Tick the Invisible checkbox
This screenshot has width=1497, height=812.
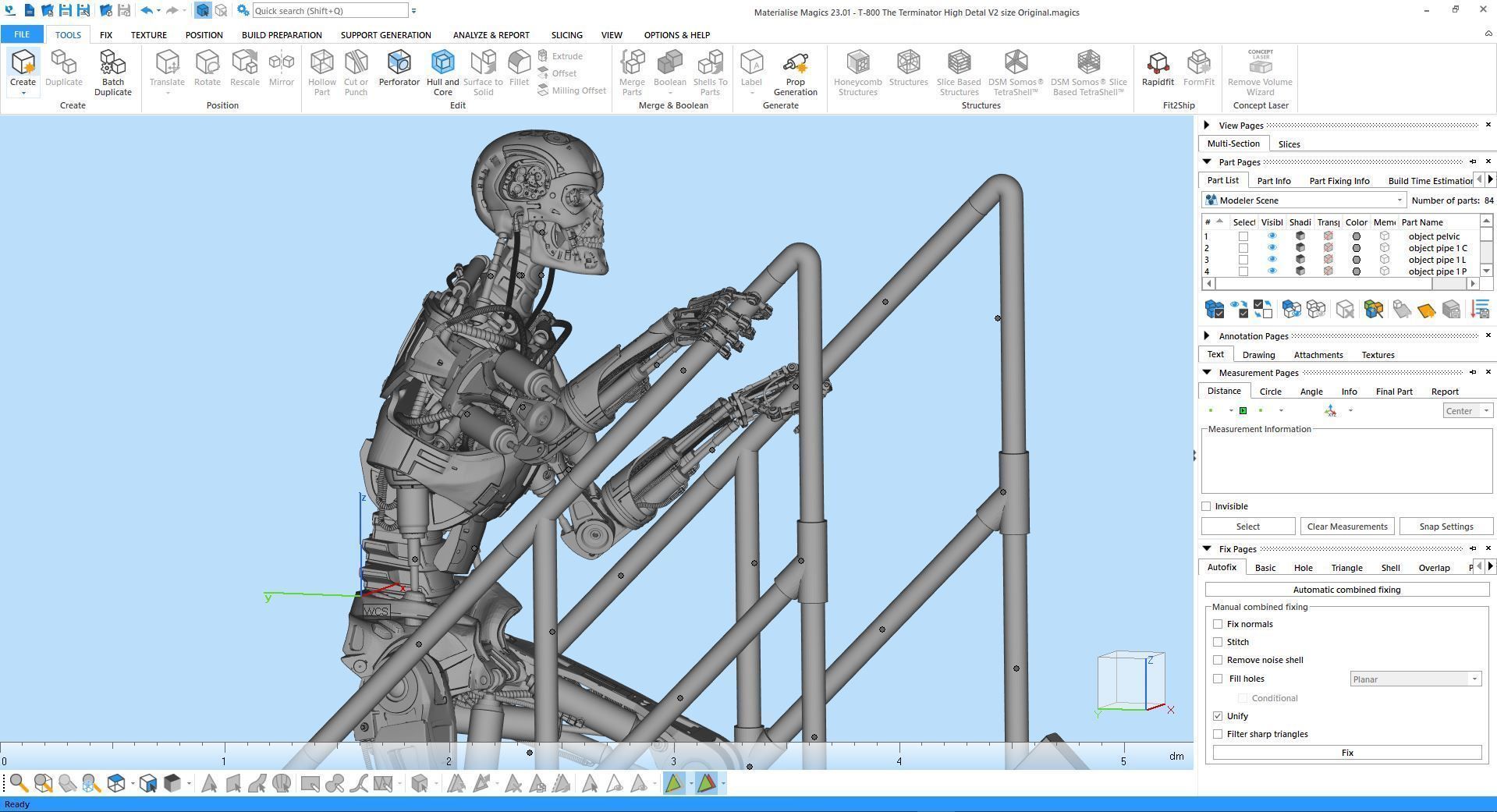[1206, 506]
